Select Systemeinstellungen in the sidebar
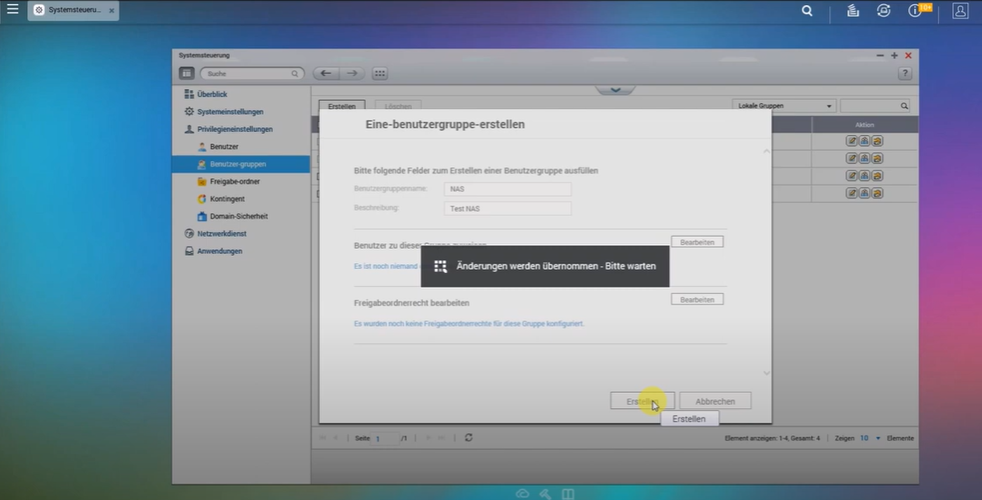Screen dimensions: 982x500 click(230, 112)
